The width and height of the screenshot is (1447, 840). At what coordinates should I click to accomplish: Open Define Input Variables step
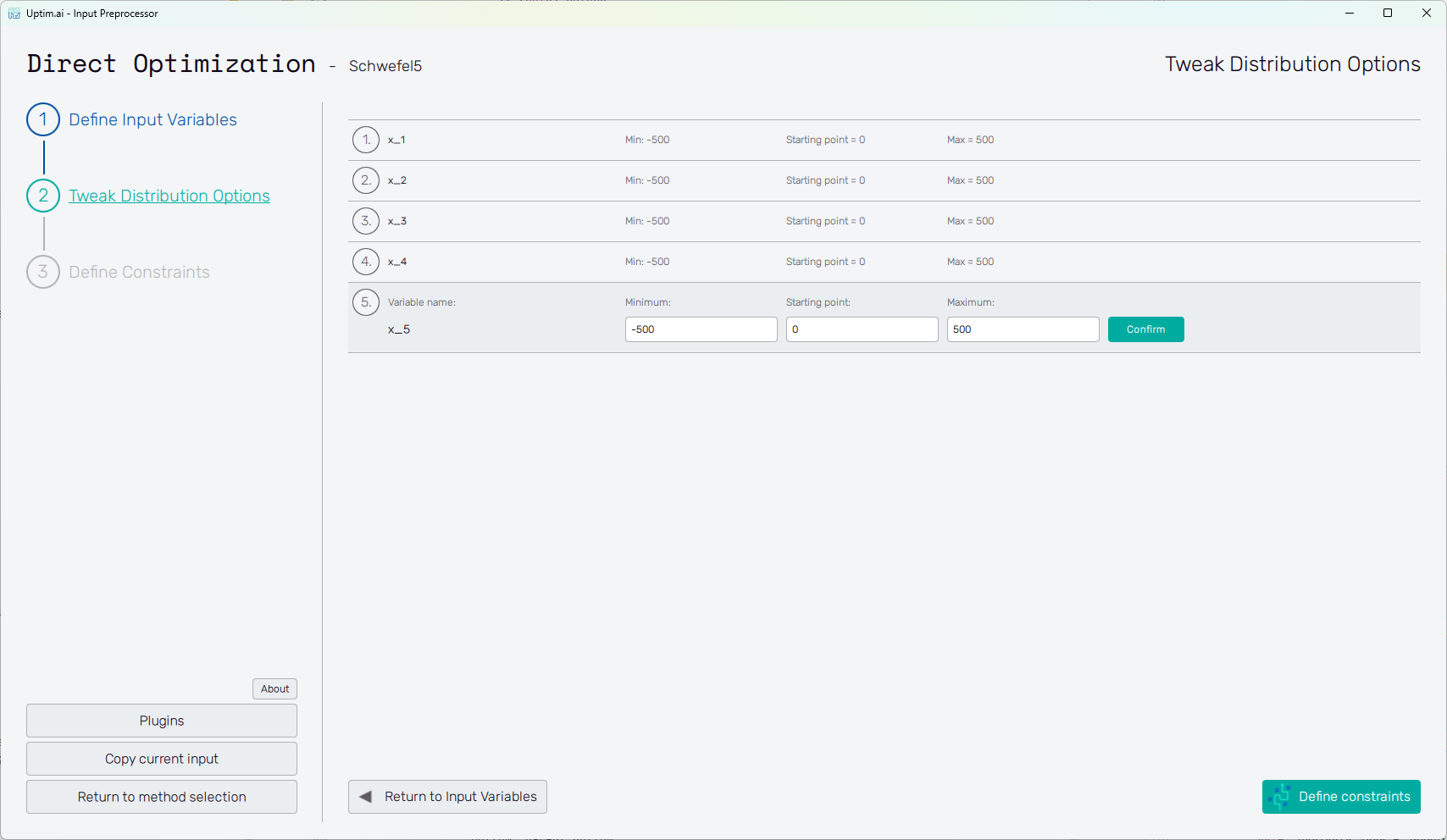152,119
